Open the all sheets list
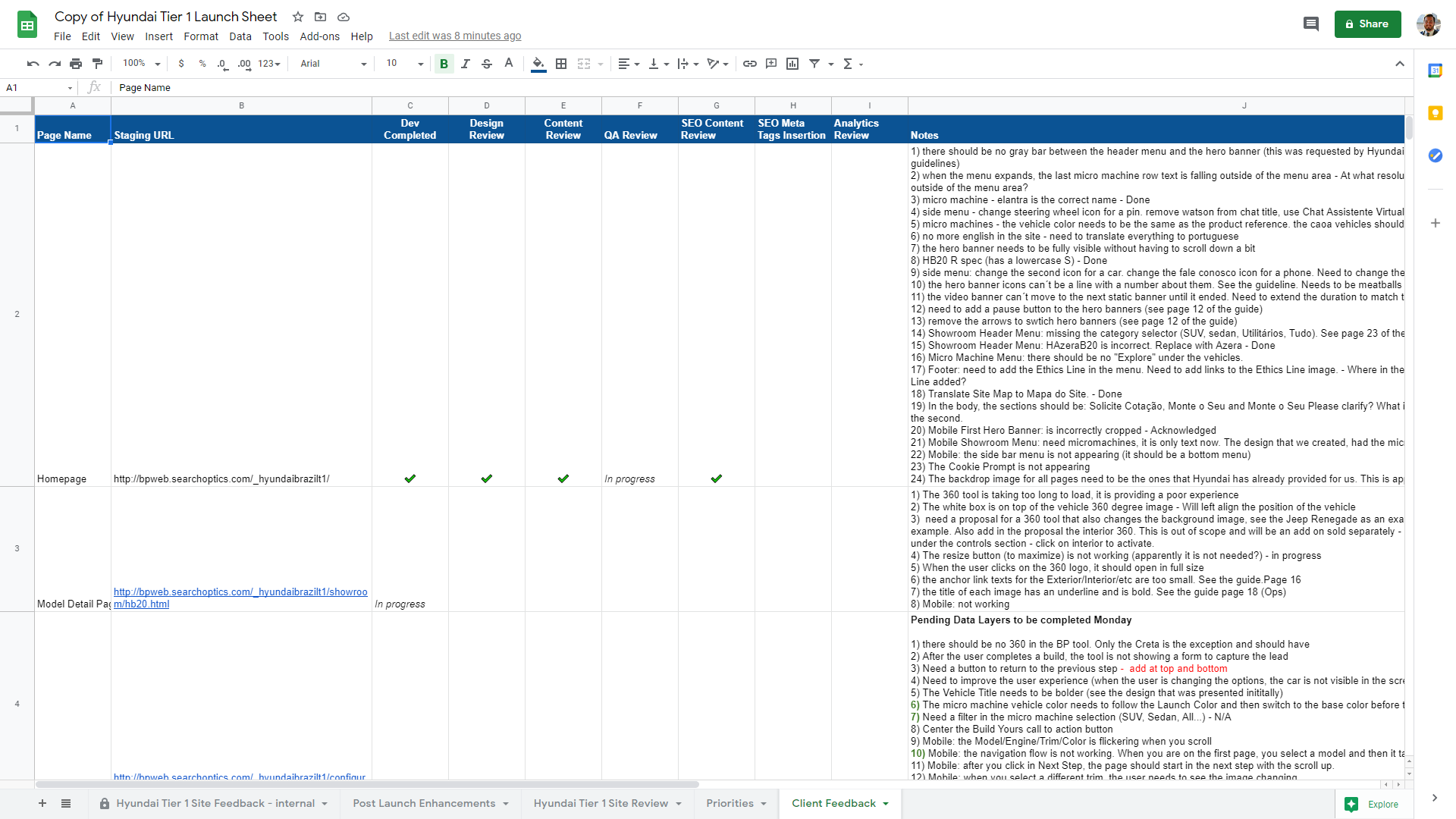The width and height of the screenshot is (1456, 819). [66, 803]
